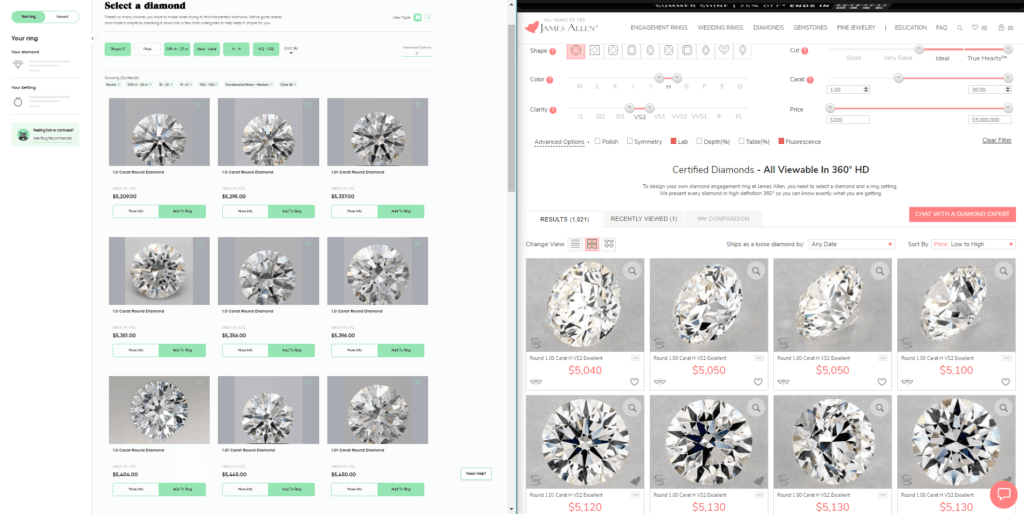Open the Color help question mark
The height and width of the screenshot is (514, 1024).
pyautogui.click(x=550, y=80)
